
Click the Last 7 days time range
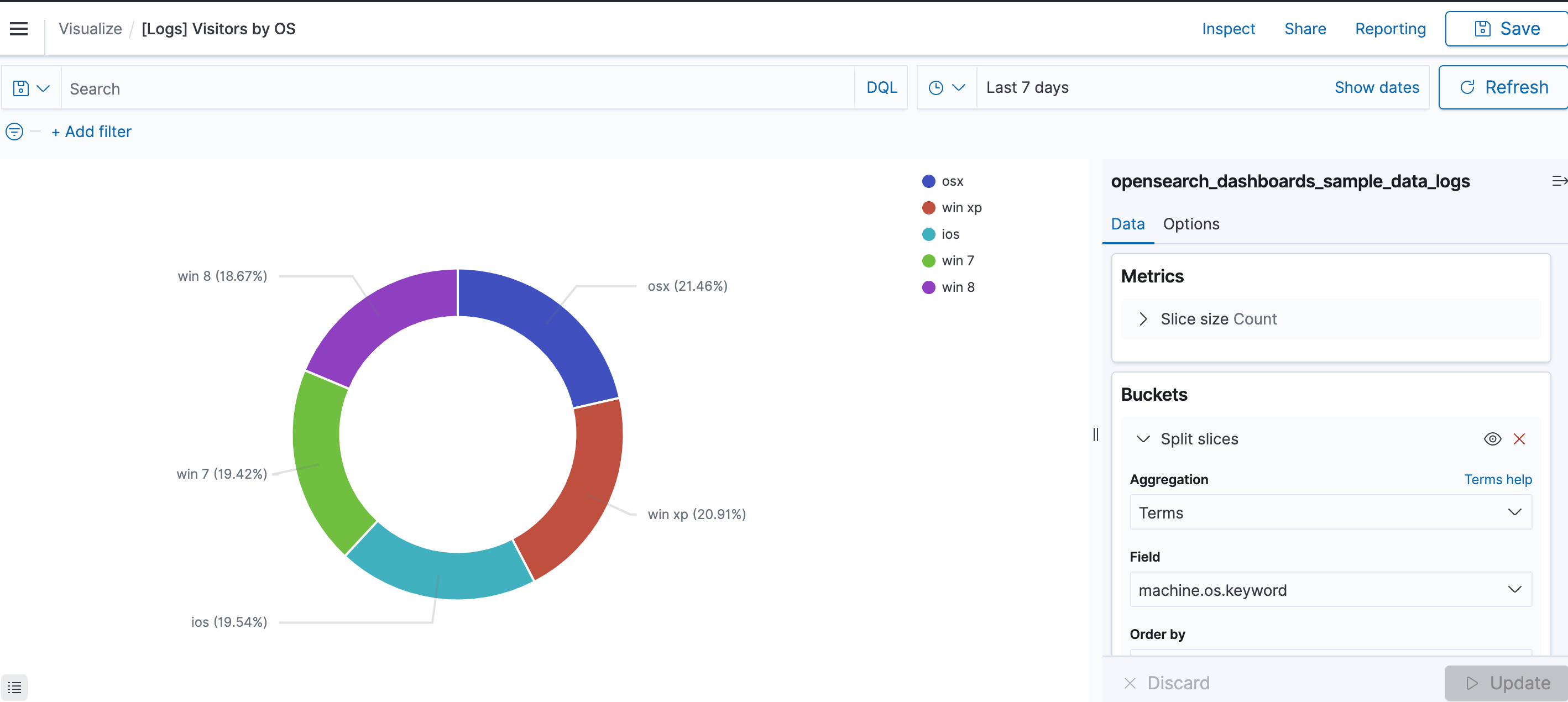(x=1027, y=87)
